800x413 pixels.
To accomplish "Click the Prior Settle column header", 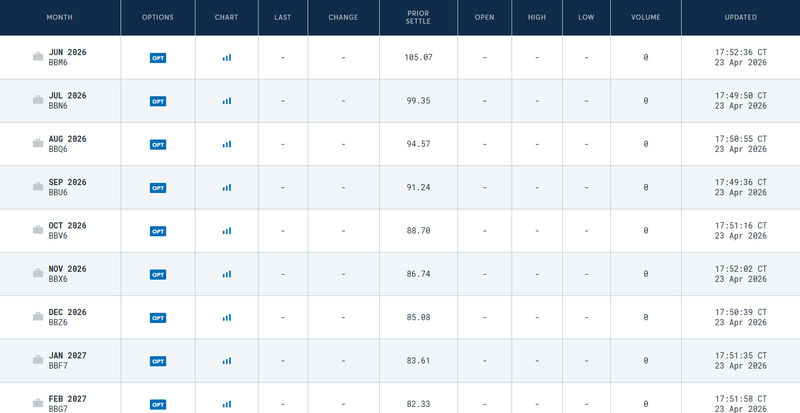I will tap(419, 17).
